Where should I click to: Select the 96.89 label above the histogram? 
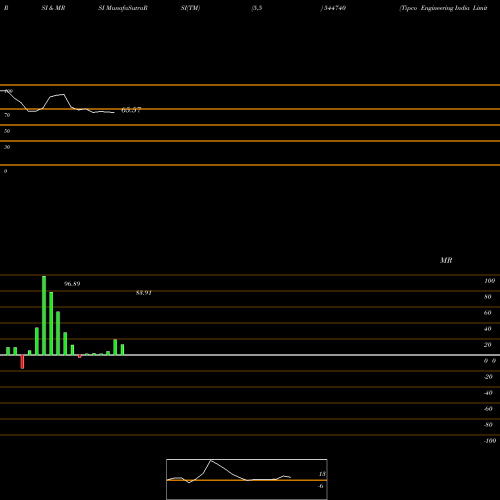click(x=72, y=284)
